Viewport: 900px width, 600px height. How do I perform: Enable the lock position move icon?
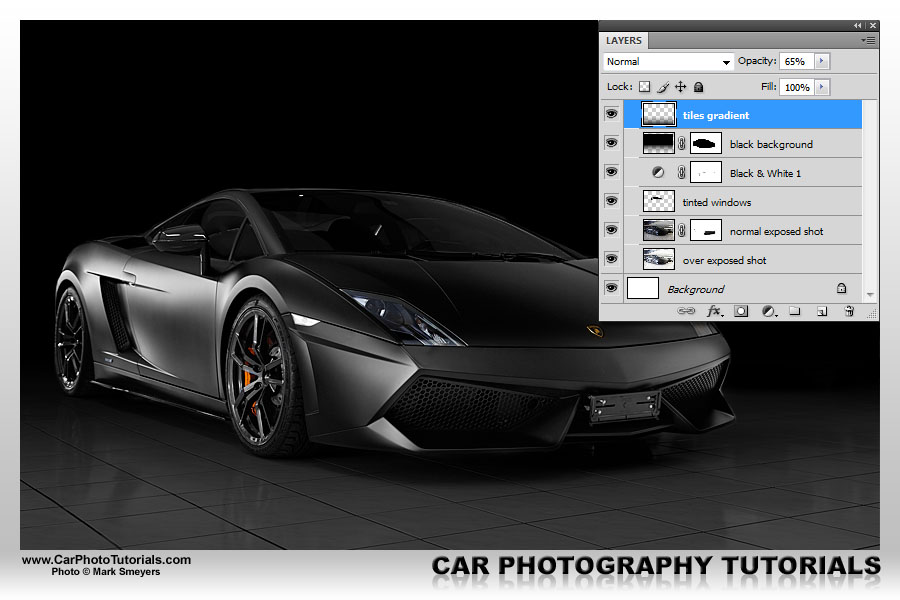coord(681,87)
